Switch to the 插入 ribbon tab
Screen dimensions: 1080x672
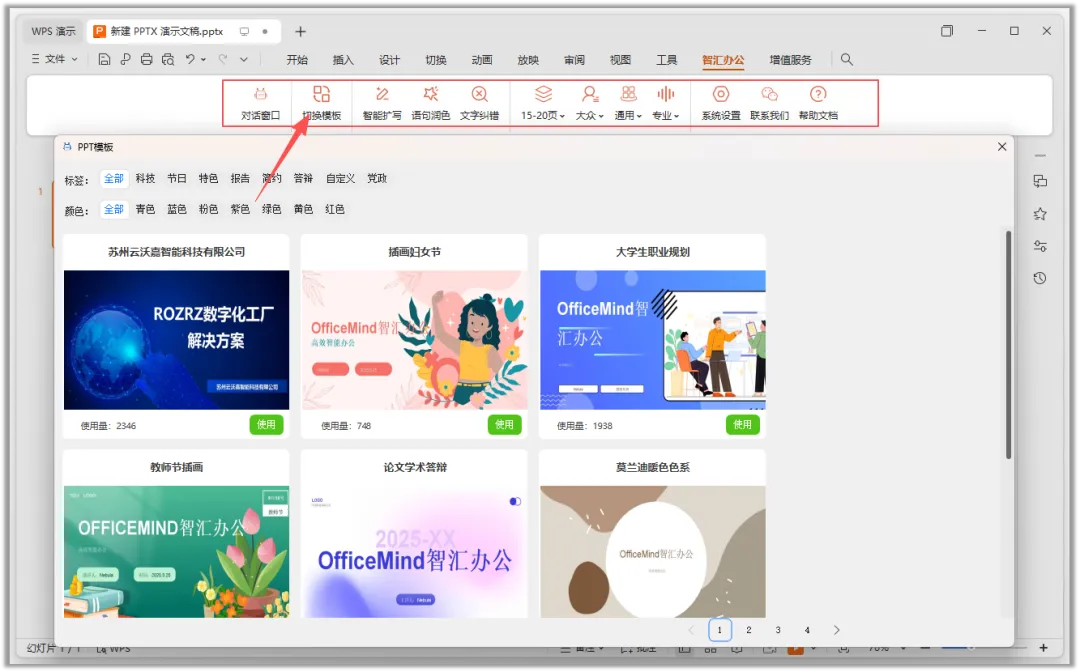343,61
